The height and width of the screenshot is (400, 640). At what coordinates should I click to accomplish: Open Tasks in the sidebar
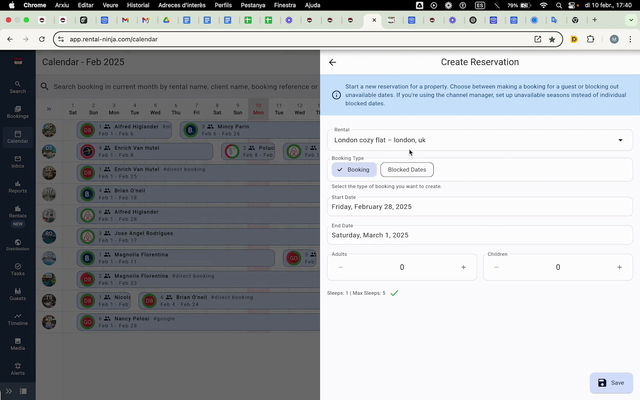click(x=18, y=269)
